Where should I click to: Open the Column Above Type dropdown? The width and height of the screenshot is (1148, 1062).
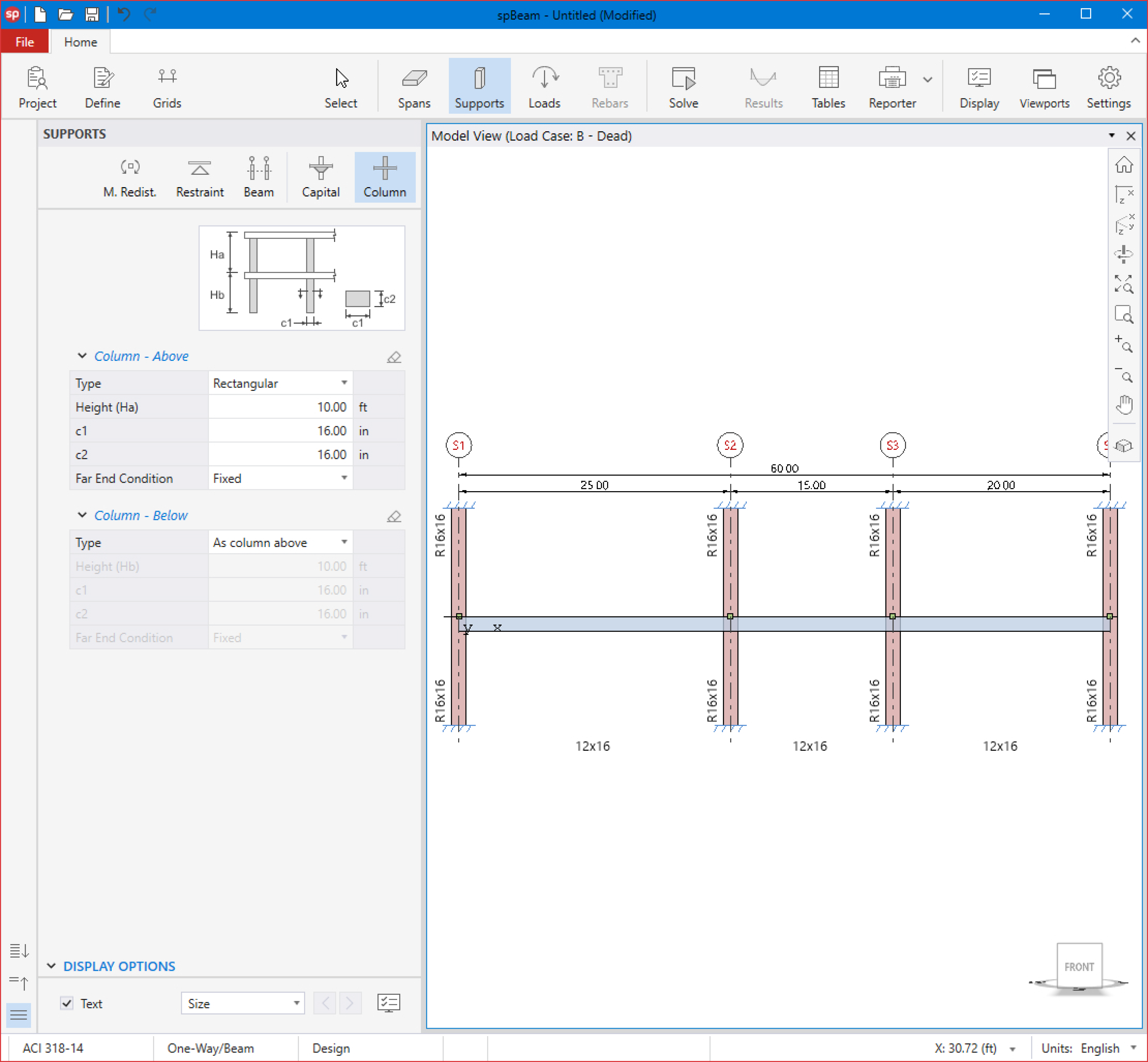(280, 383)
